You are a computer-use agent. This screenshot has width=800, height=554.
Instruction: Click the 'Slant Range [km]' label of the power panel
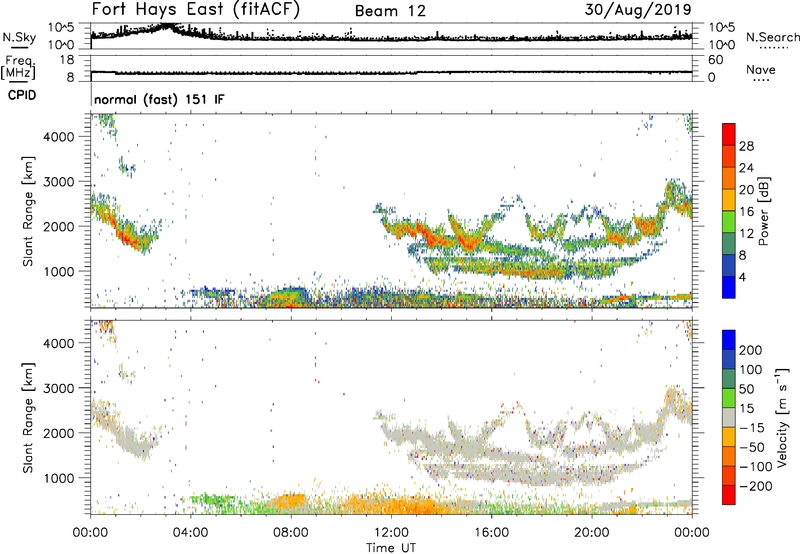28,211
